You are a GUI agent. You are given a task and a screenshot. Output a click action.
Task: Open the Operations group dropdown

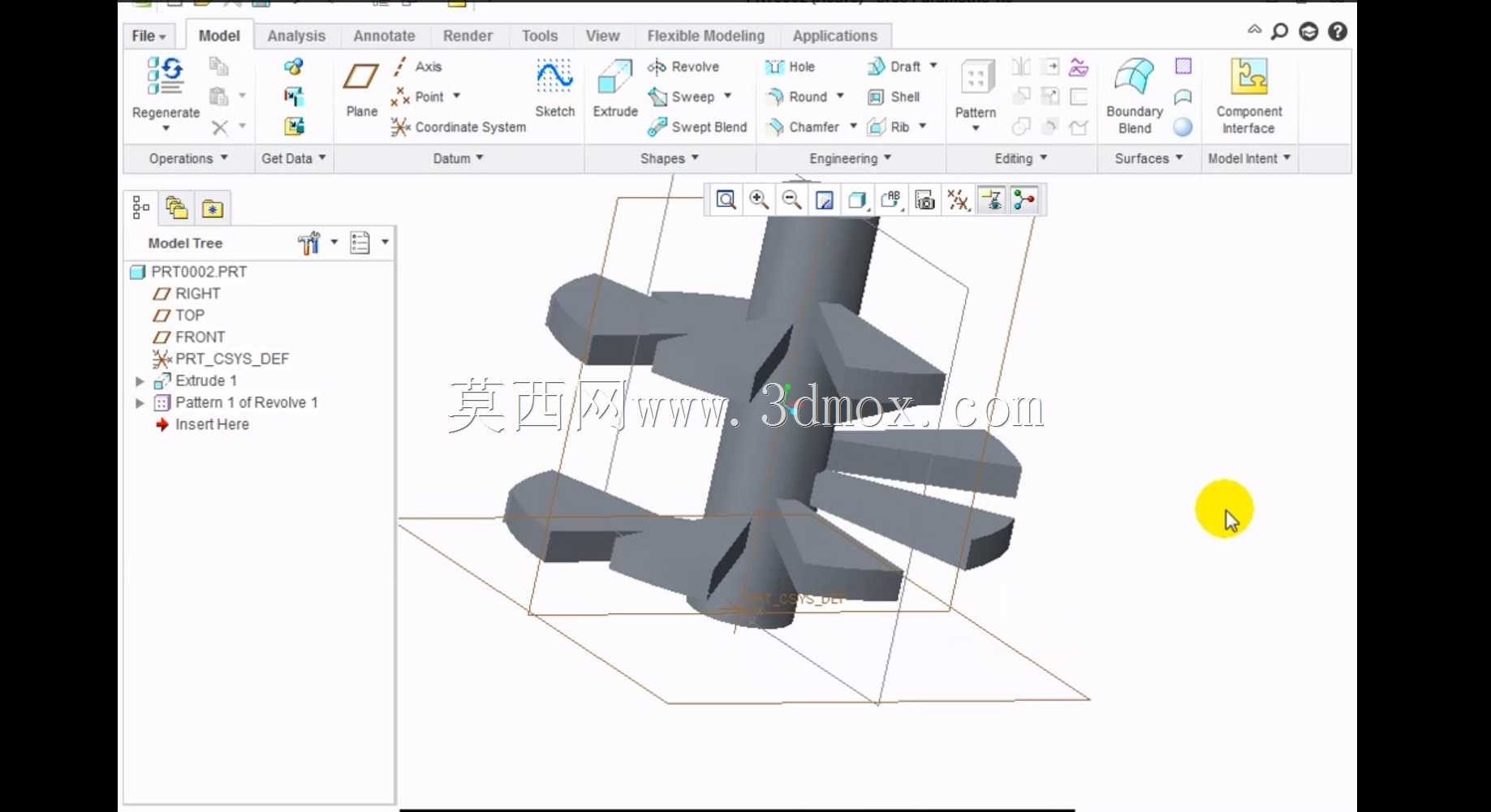tap(188, 158)
